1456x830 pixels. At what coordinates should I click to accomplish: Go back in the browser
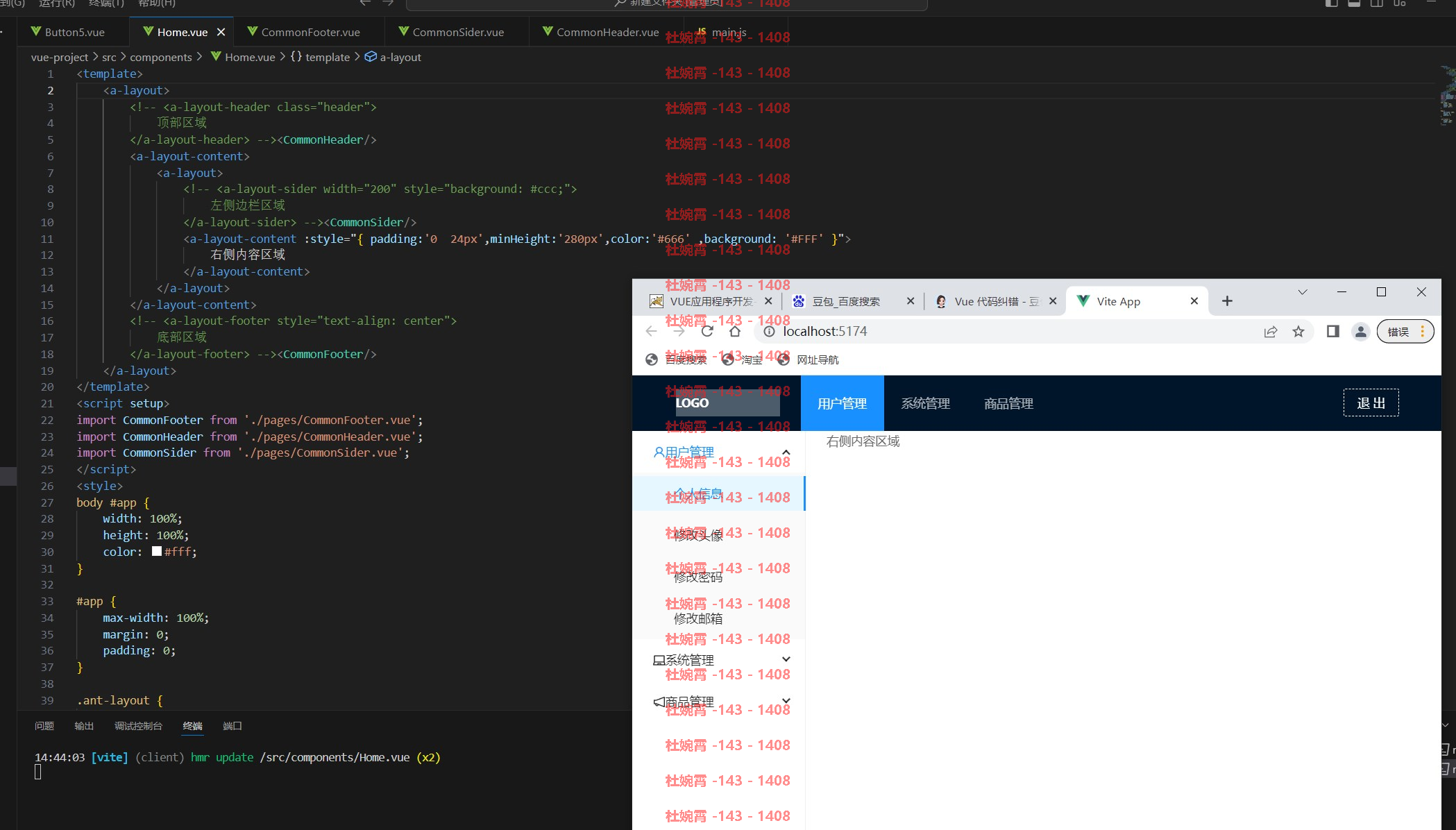651,331
